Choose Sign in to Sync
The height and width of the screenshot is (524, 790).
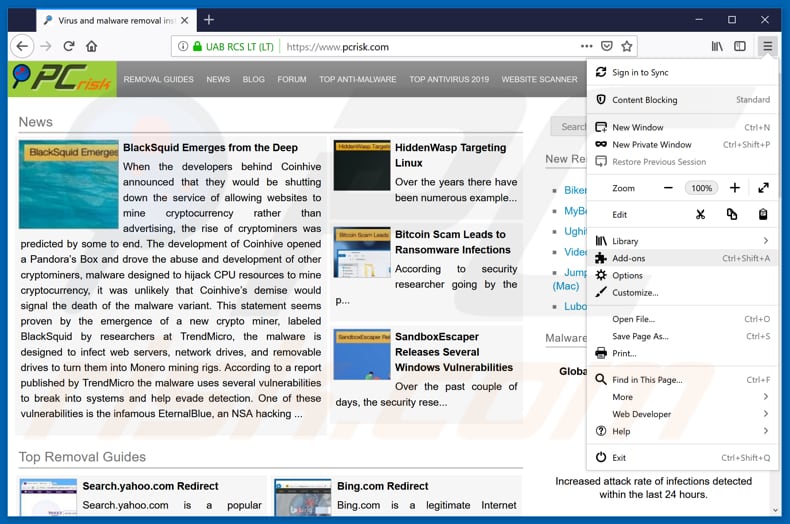click(x=683, y=73)
